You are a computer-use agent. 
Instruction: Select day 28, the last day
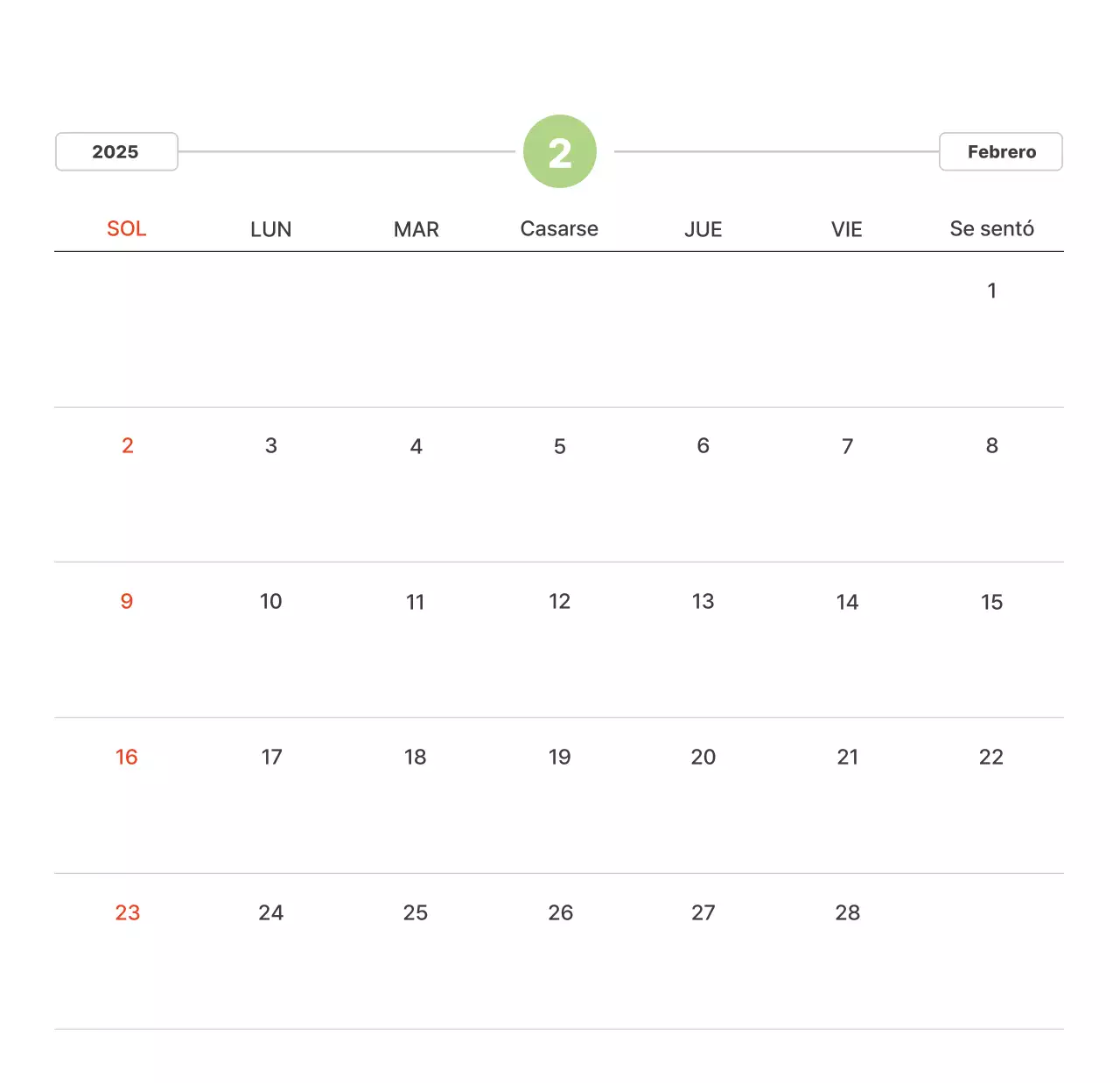pyautogui.click(x=847, y=913)
